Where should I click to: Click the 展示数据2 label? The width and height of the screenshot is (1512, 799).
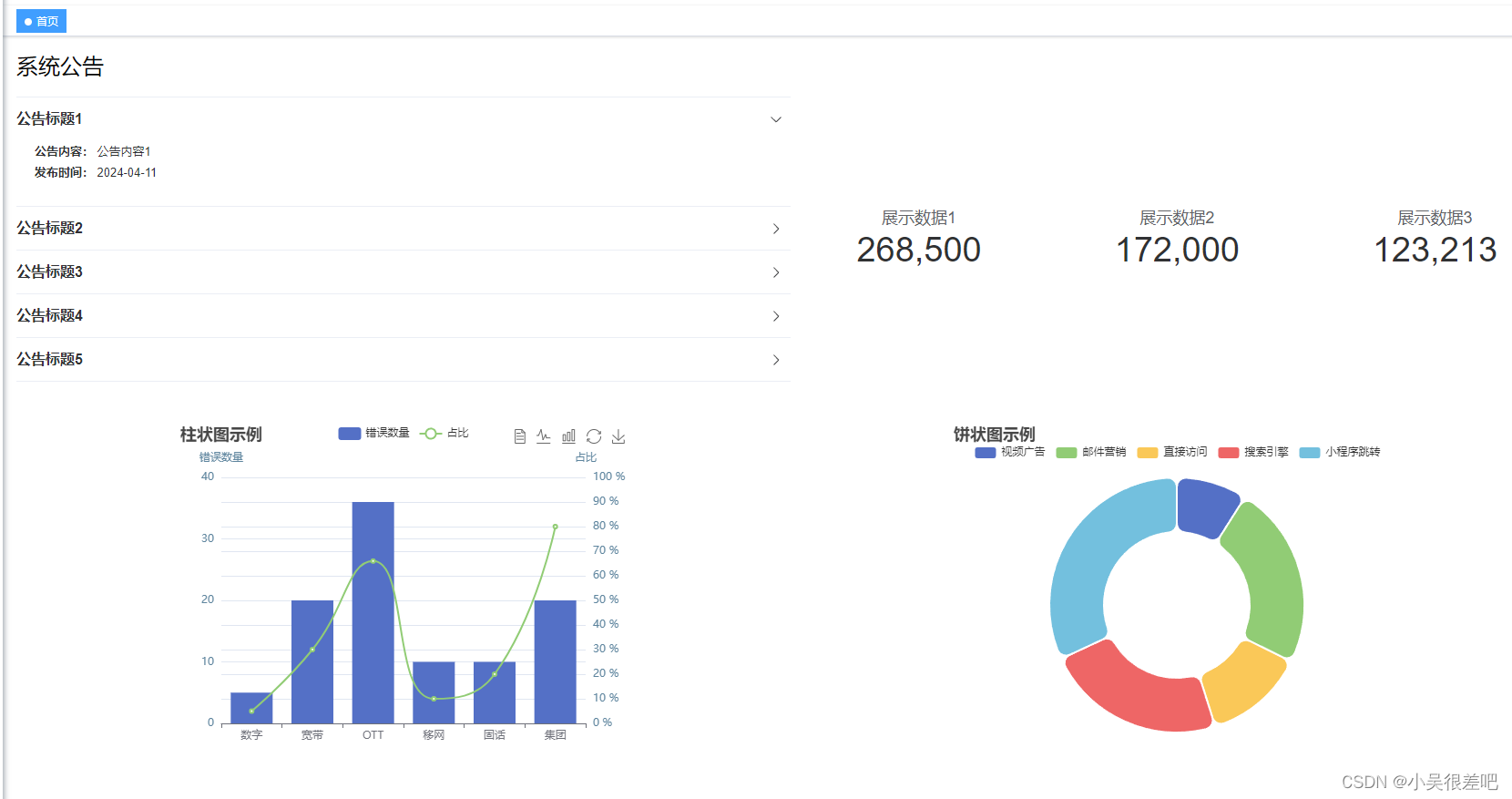(1177, 218)
